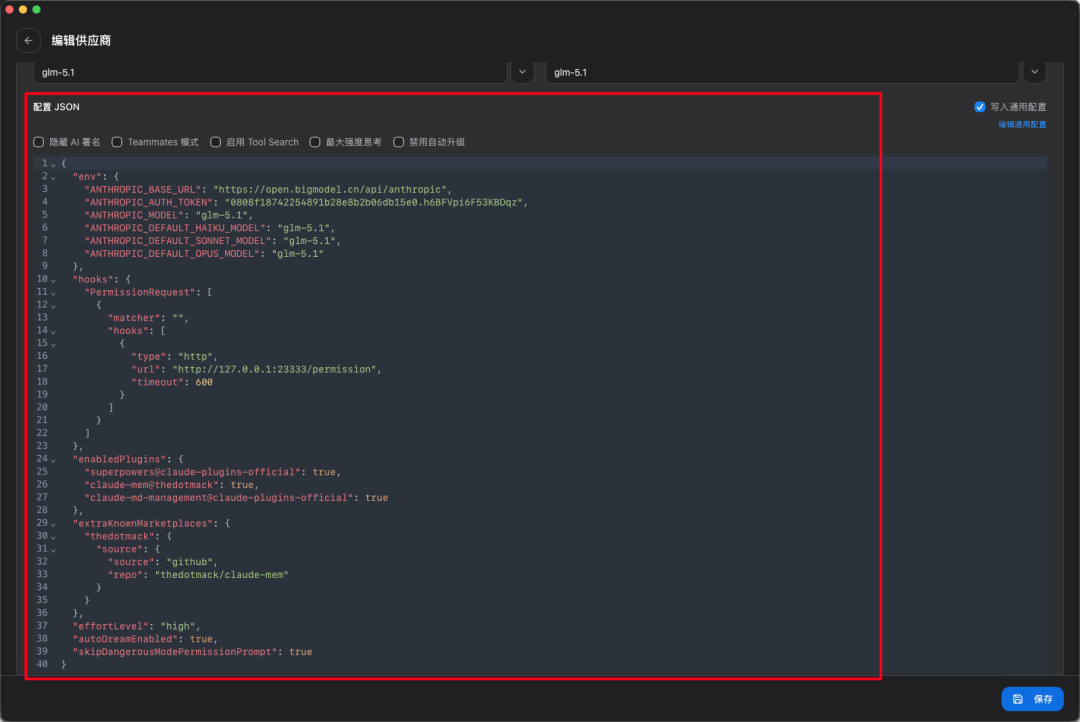Collapse the "PermissionRequest" array on line 11
Viewport: 1080px width, 722px height.
click(53, 292)
